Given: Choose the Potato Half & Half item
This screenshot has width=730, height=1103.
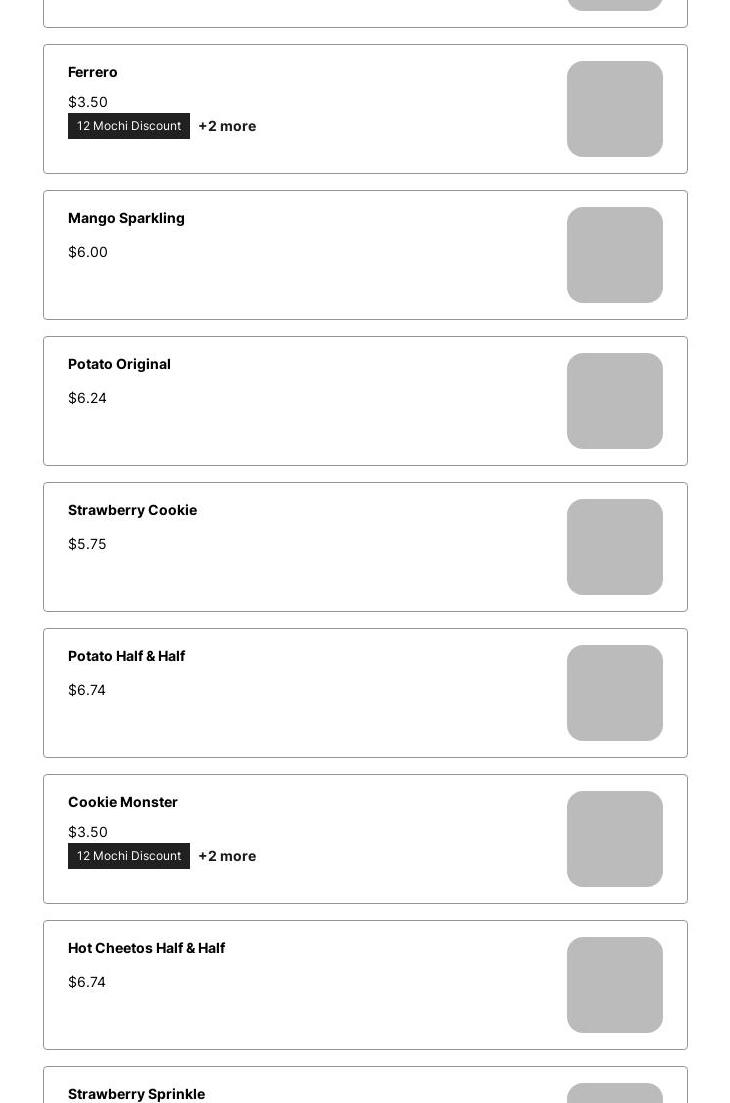Looking at the screenshot, I should [365, 693].
